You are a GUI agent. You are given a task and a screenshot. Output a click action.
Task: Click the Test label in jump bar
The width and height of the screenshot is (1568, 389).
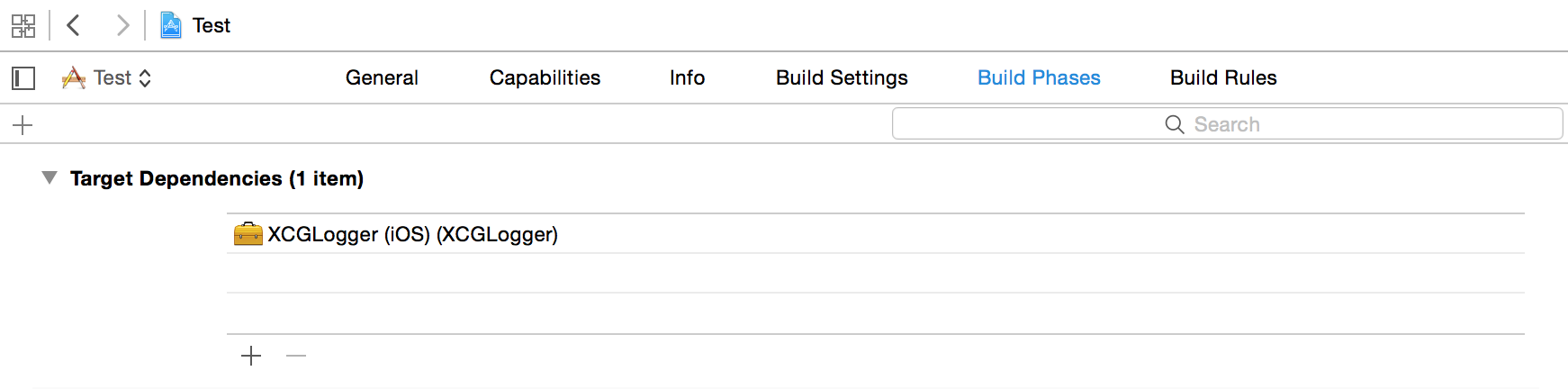[212, 25]
